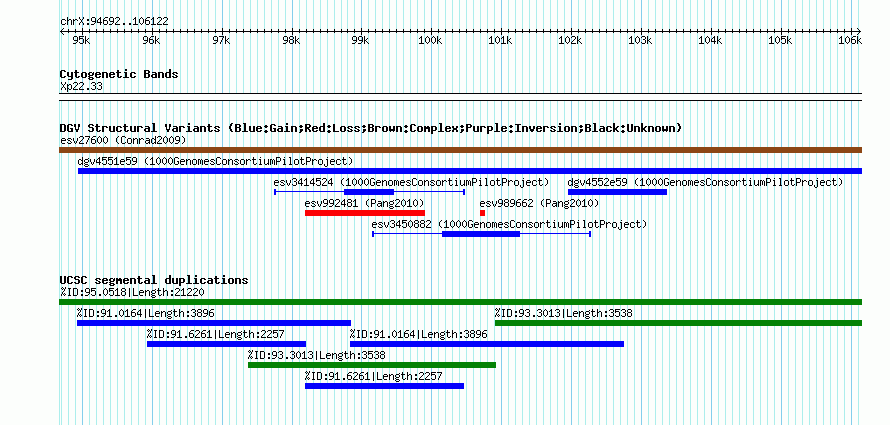Click the 100k mark on the ruler
Image resolution: width=890 pixels, height=425 pixels.
430,40
